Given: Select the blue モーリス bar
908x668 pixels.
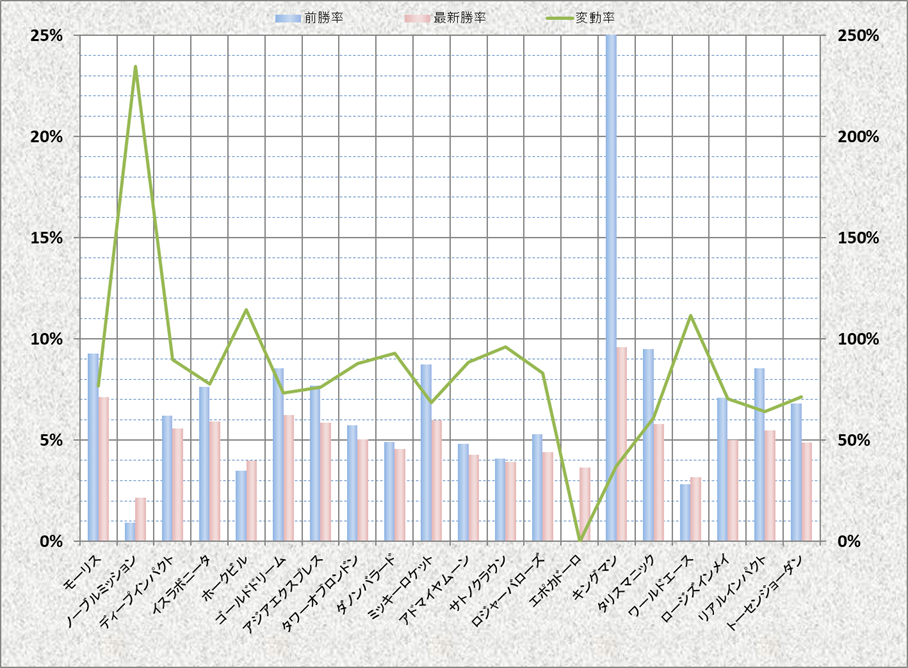Looking at the screenshot, I should click(x=93, y=447).
